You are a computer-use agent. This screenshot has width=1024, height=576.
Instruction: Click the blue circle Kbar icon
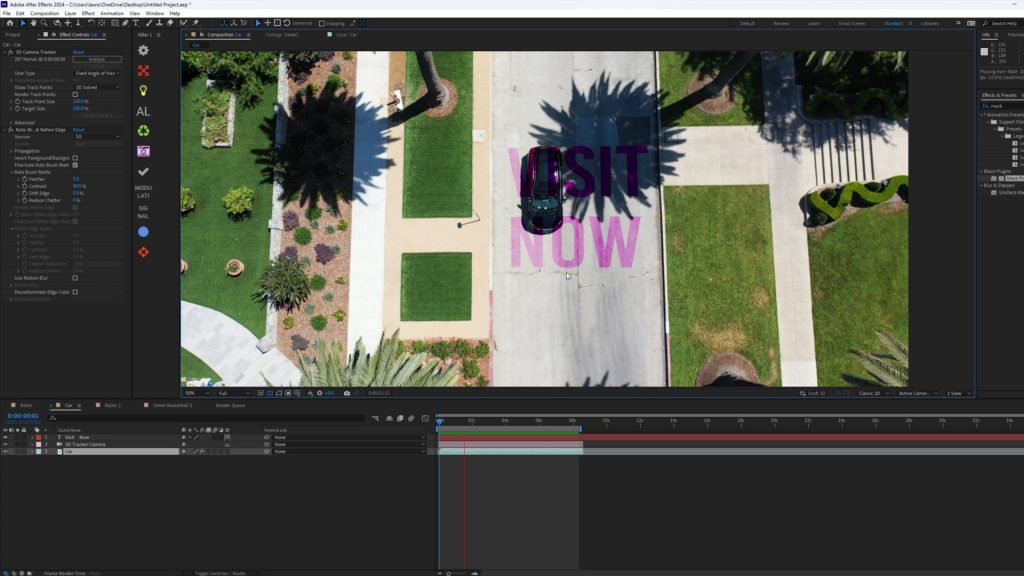[143, 232]
